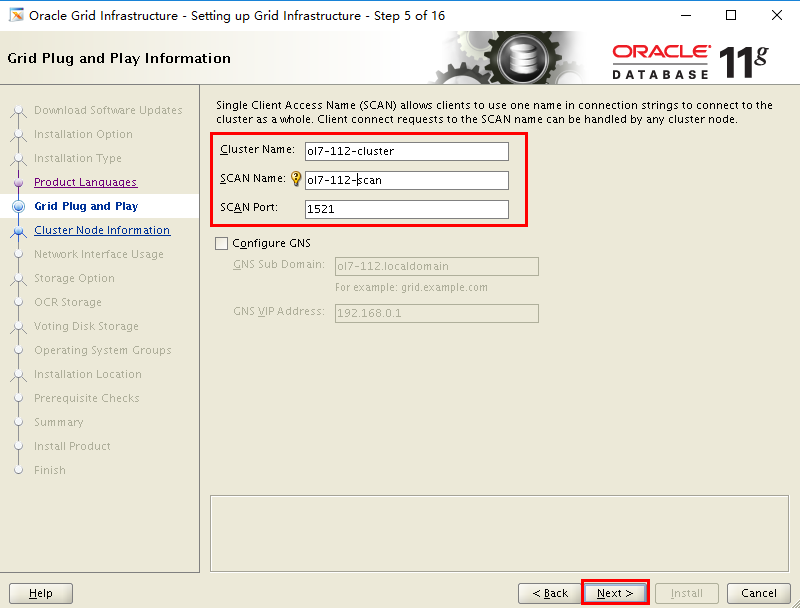Click the GNS VIP Address field
The height and width of the screenshot is (608, 800).
pyautogui.click(x=437, y=313)
